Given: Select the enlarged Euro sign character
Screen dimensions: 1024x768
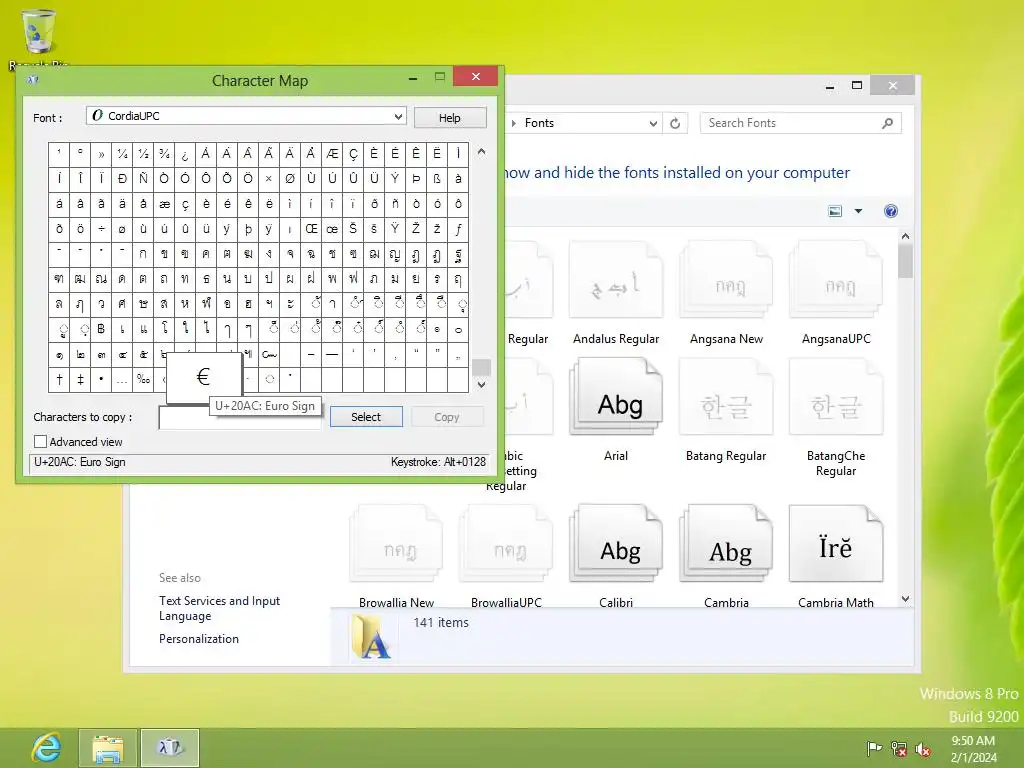Looking at the screenshot, I should click(204, 377).
